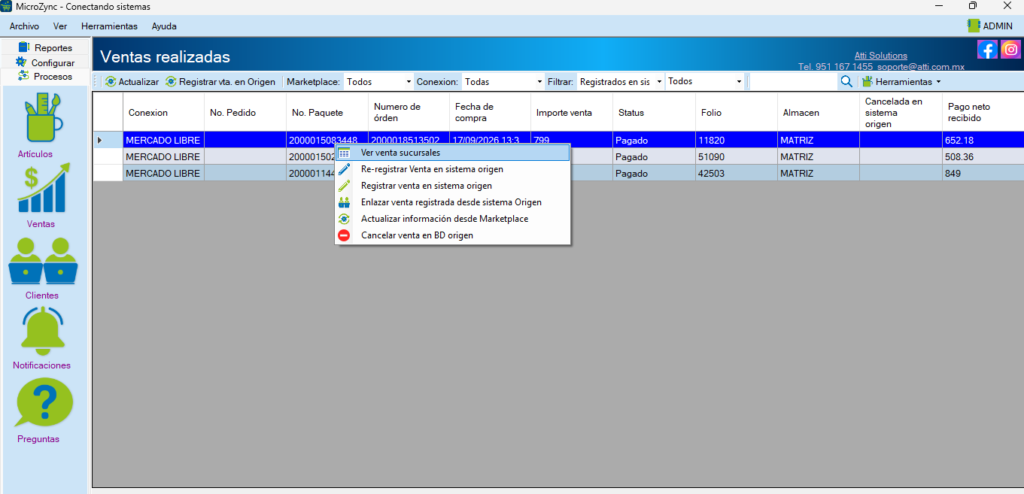Switch to the Reportes tab

(46, 48)
